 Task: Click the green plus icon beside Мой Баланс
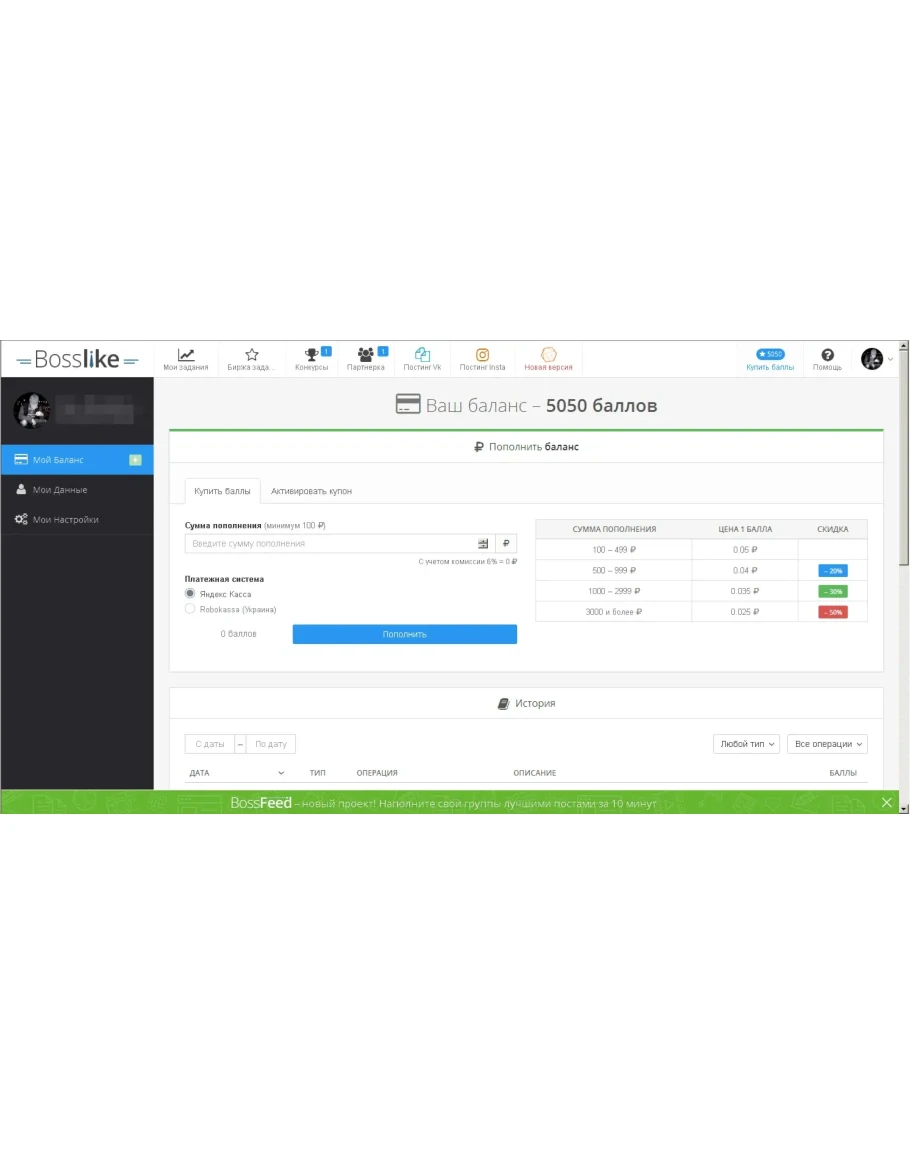tap(136, 460)
